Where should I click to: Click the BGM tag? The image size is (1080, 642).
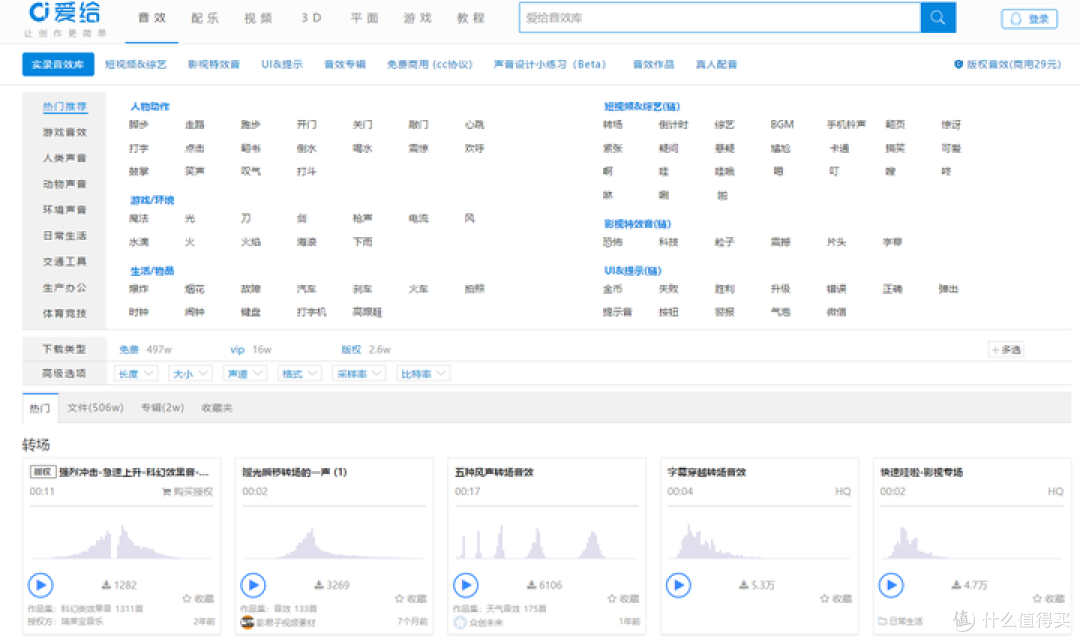click(782, 125)
